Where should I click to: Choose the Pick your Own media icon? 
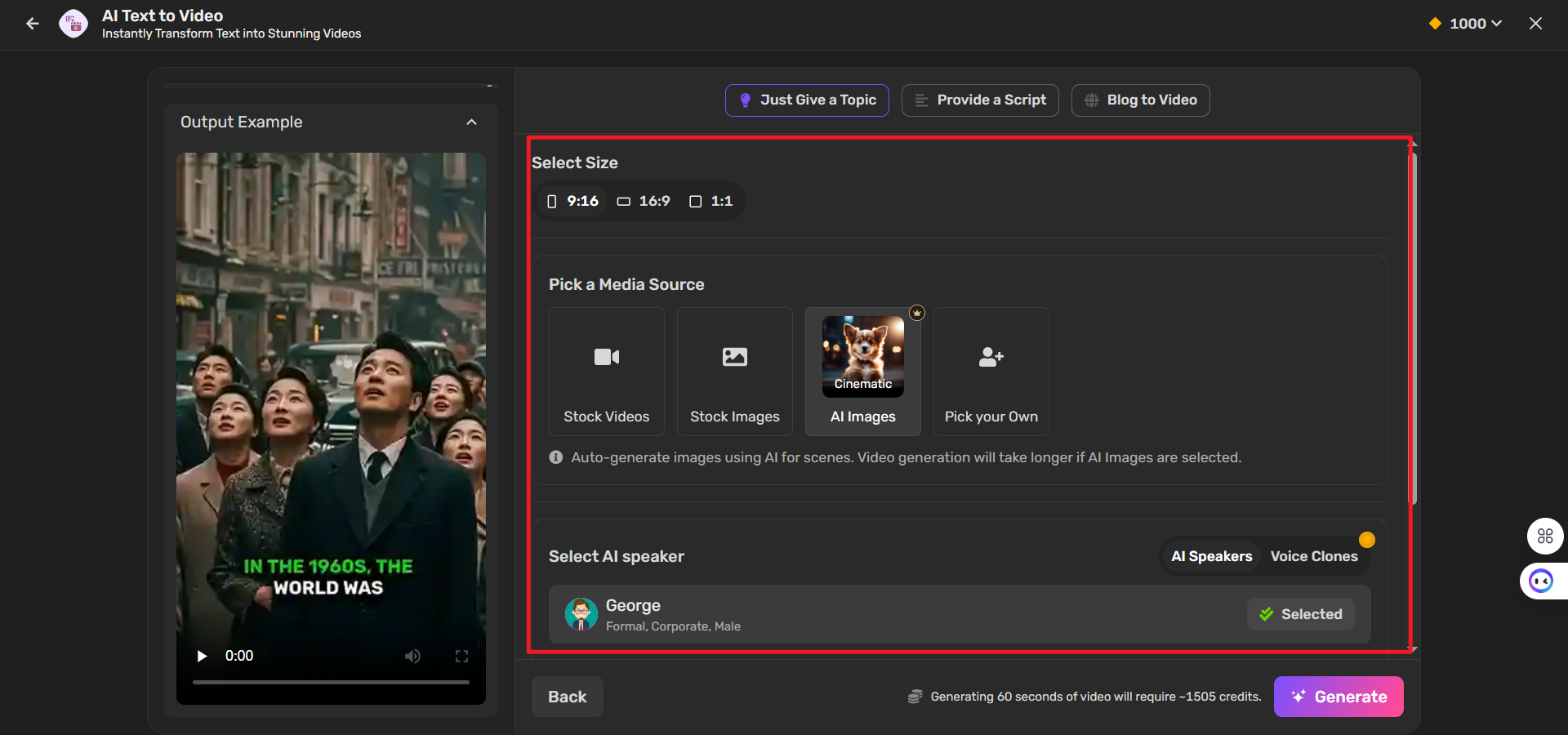click(990, 357)
